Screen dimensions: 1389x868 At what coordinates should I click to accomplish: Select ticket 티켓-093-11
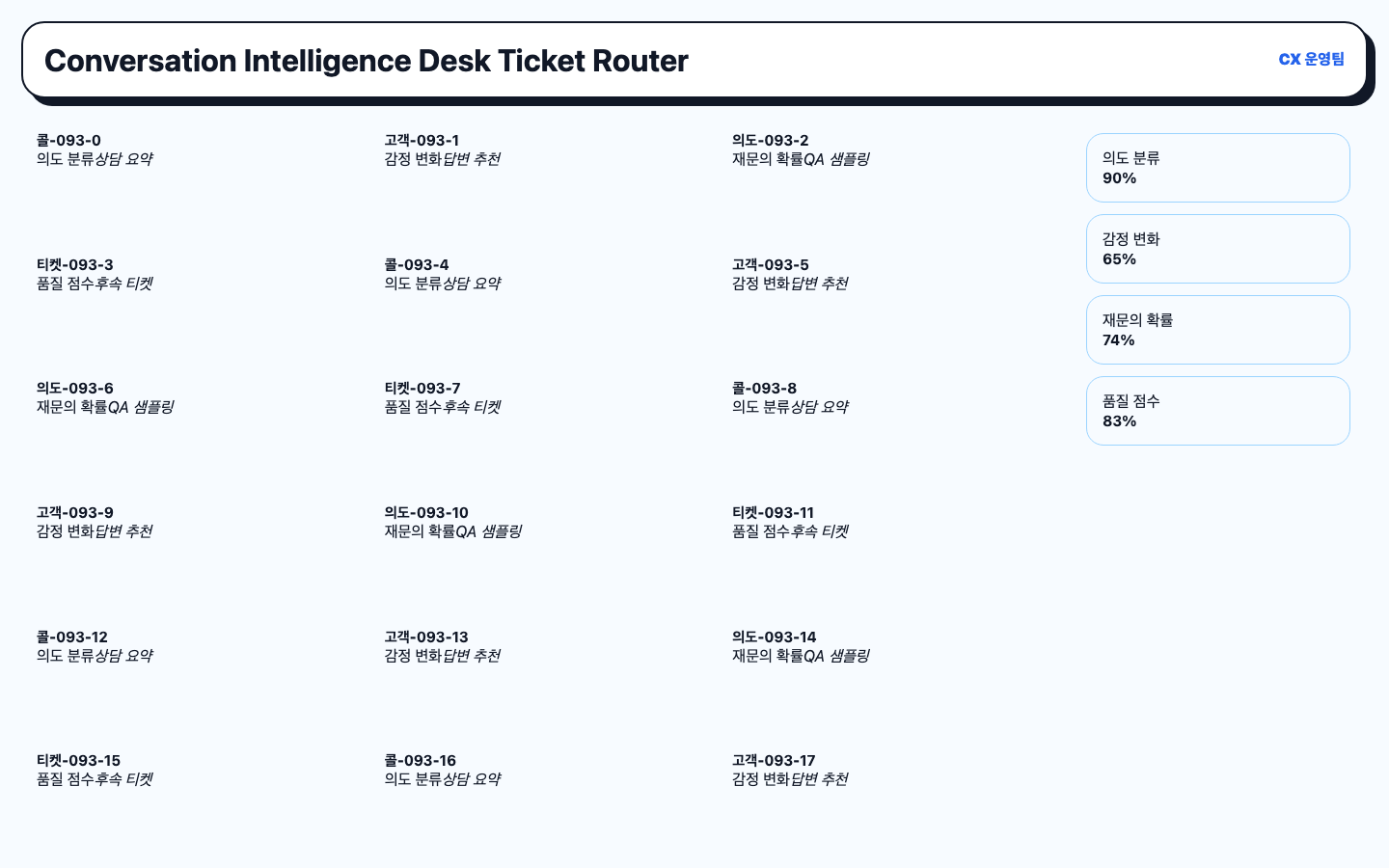point(790,522)
